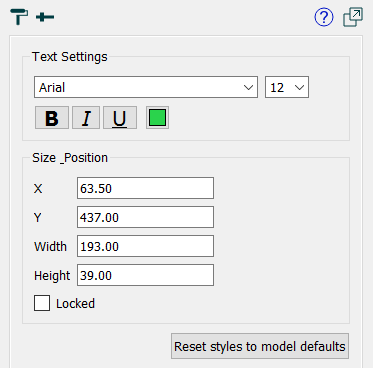Toggle underline text formatting
The height and width of the screenshot is (368, 373).
pos(120,118)
